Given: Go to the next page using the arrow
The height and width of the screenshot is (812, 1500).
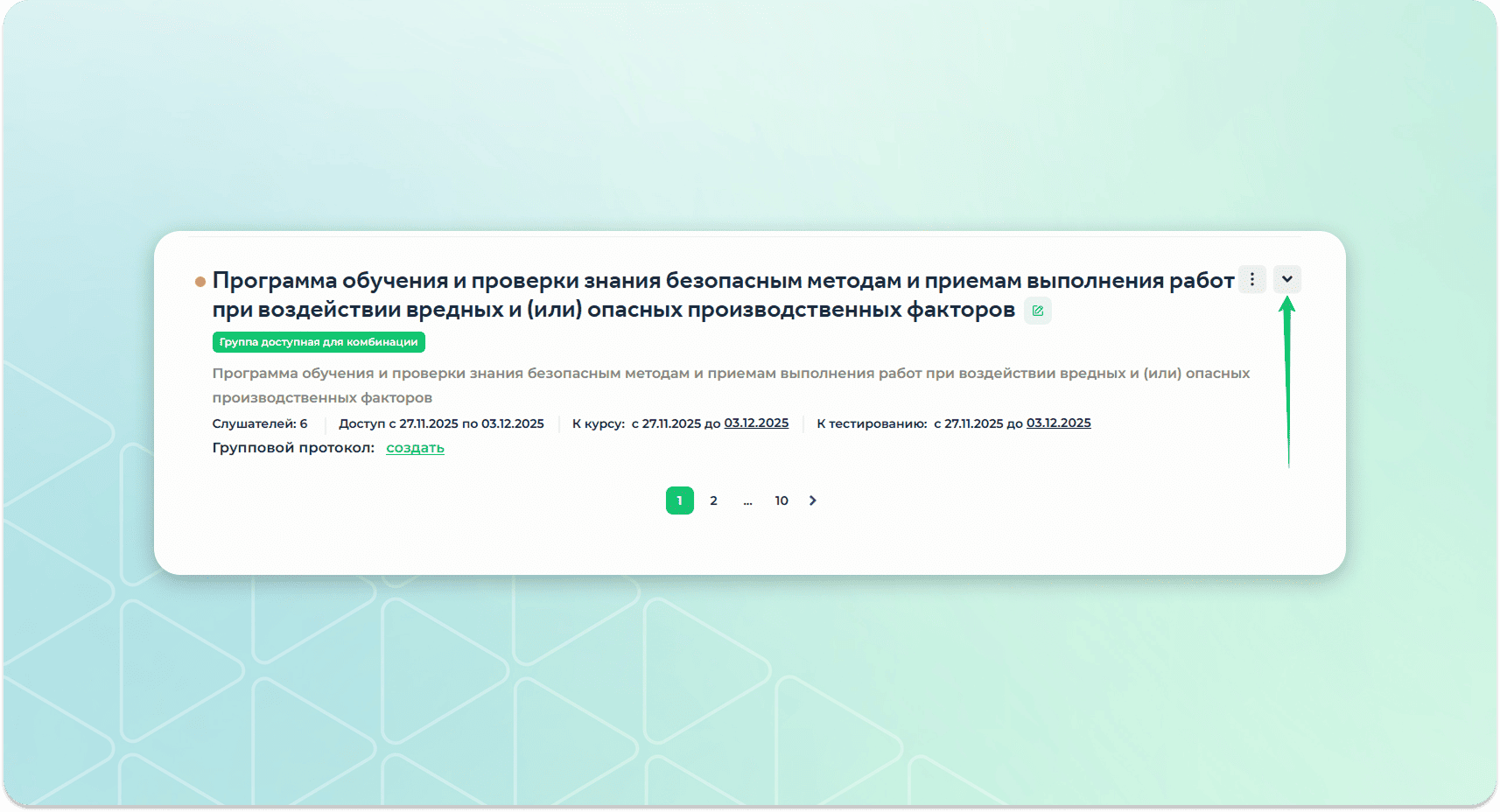Looking at the screenshot, I should point(812,500).
